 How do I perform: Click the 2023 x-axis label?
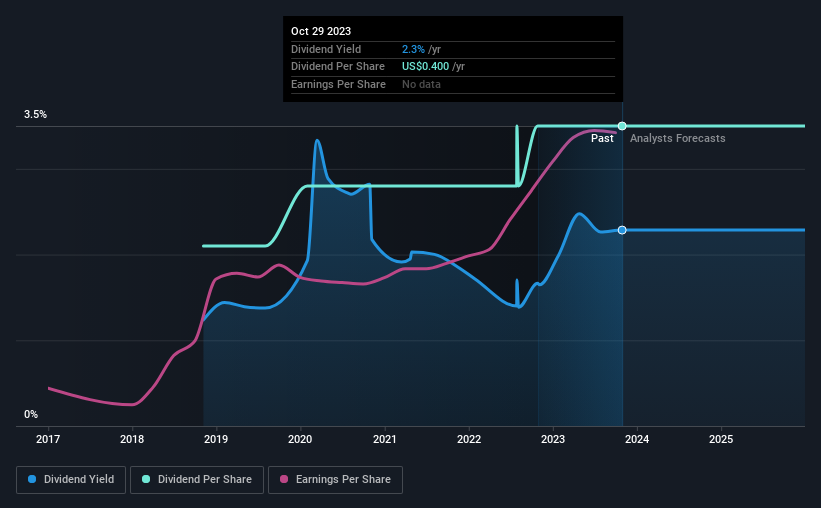tap(552, 439)
